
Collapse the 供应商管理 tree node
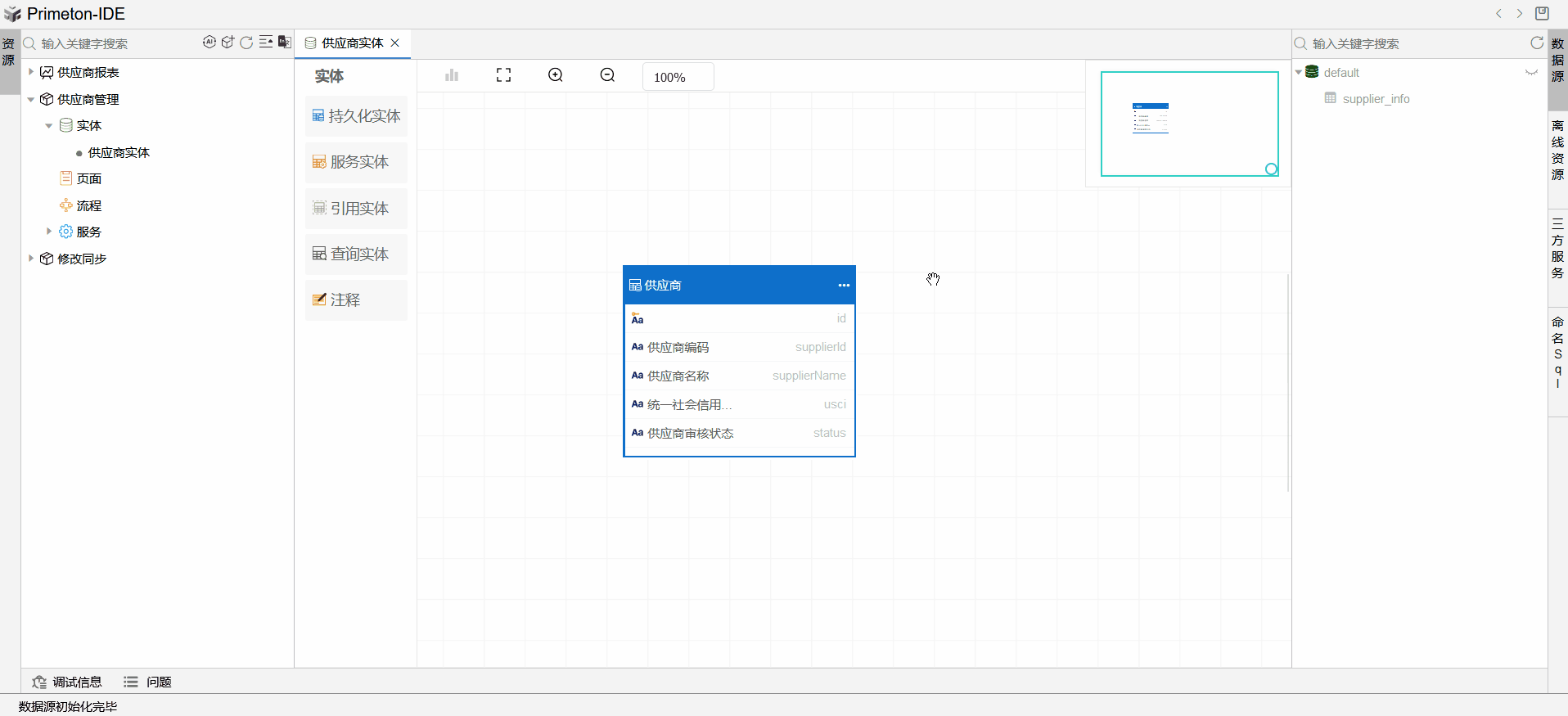coord(31,99)
